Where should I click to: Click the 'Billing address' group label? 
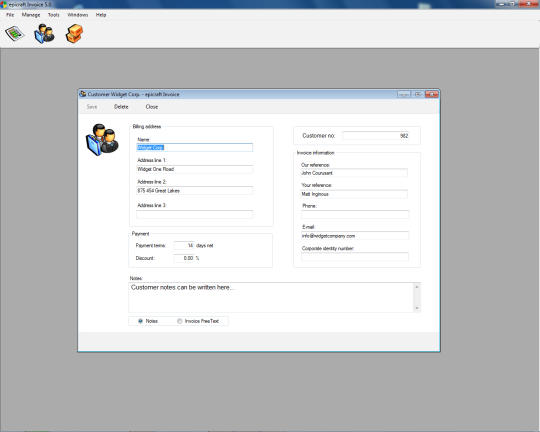tap(147, 126)
